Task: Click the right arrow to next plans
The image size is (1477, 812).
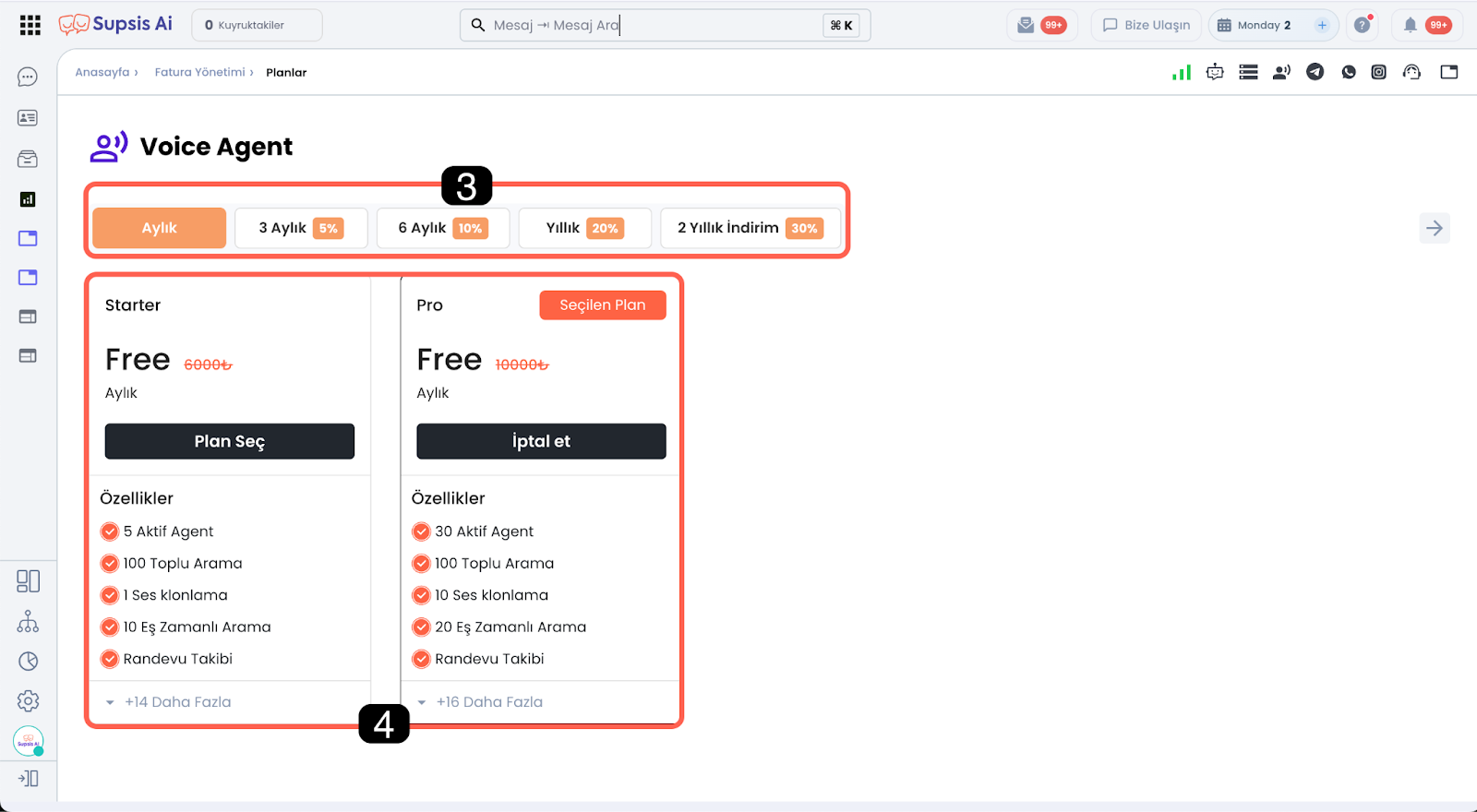Action: click(x=1434, y=228)
